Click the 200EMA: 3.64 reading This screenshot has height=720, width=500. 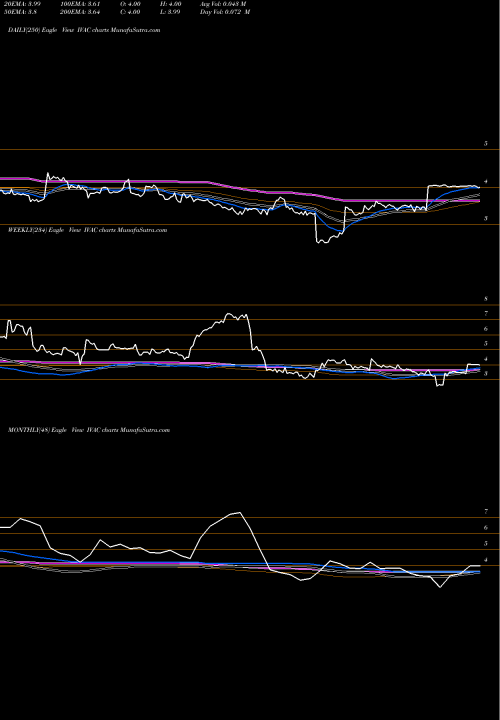80,12
